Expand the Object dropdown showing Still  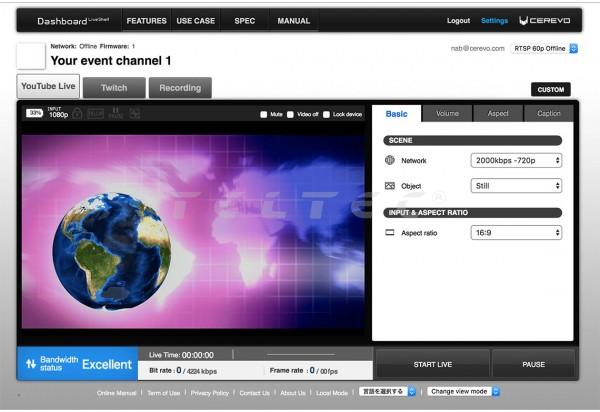[515, 186]
